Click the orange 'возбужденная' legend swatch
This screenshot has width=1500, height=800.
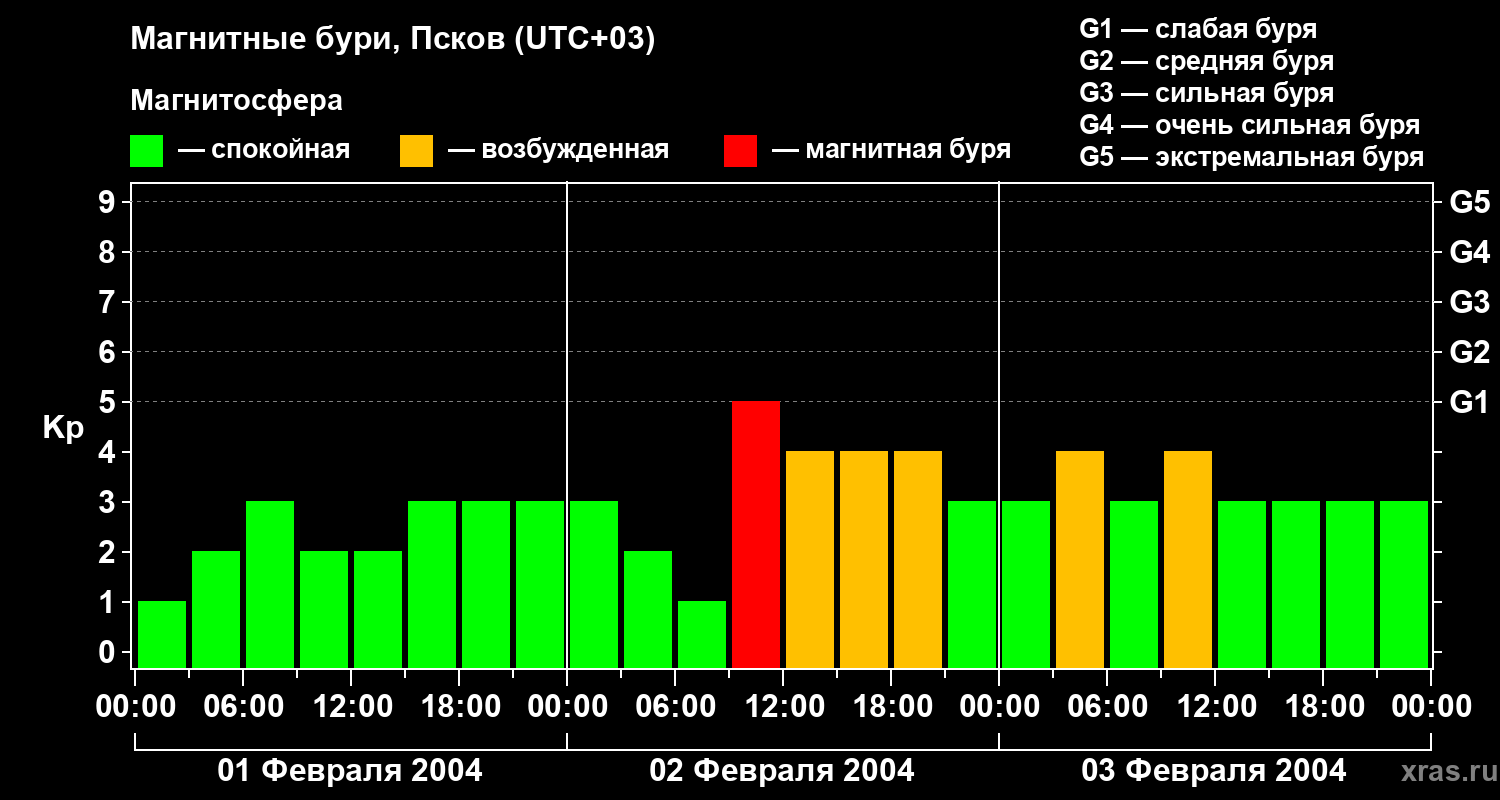[417, 151]
